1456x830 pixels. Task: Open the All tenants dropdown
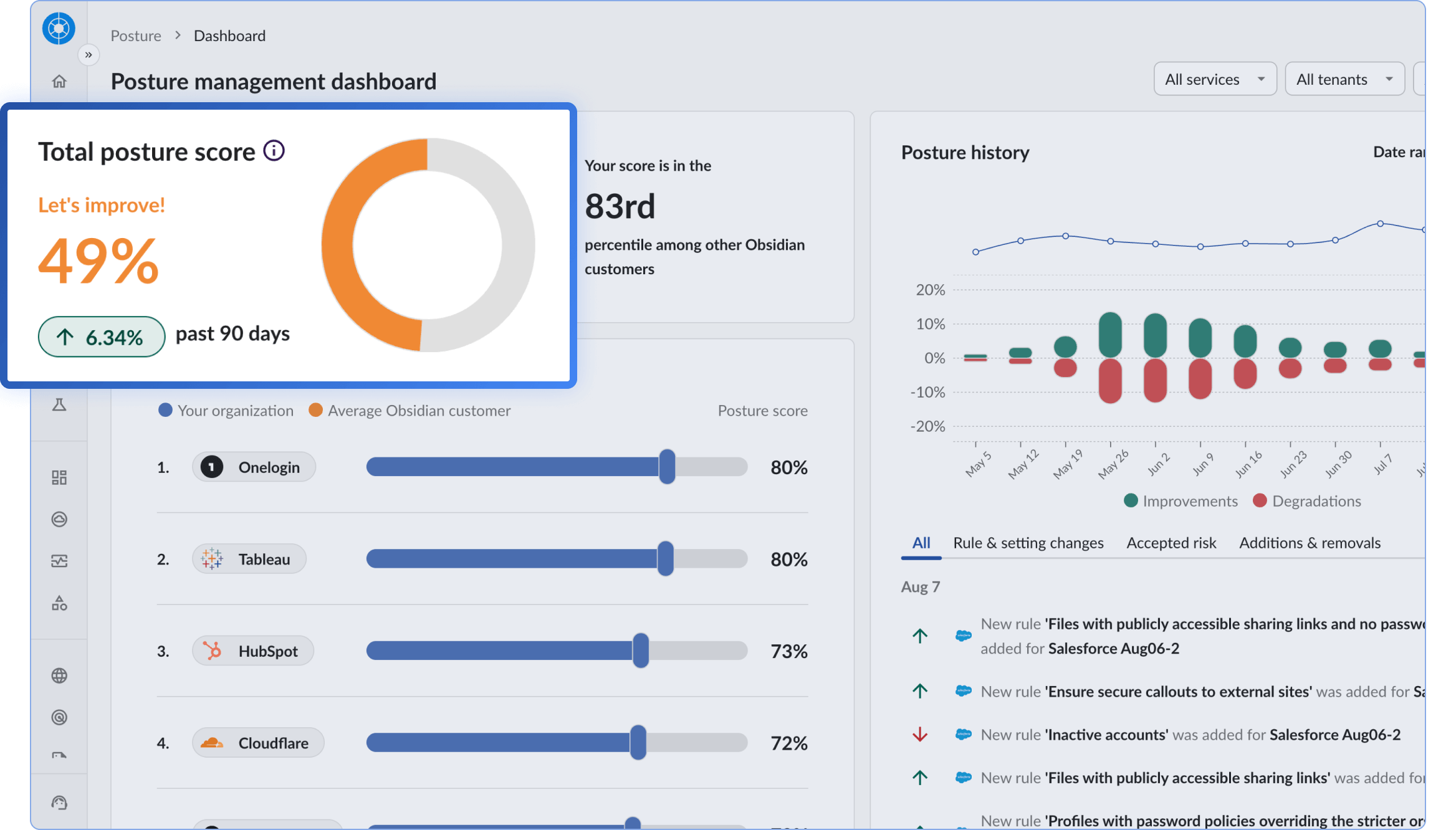point(1344,79)
